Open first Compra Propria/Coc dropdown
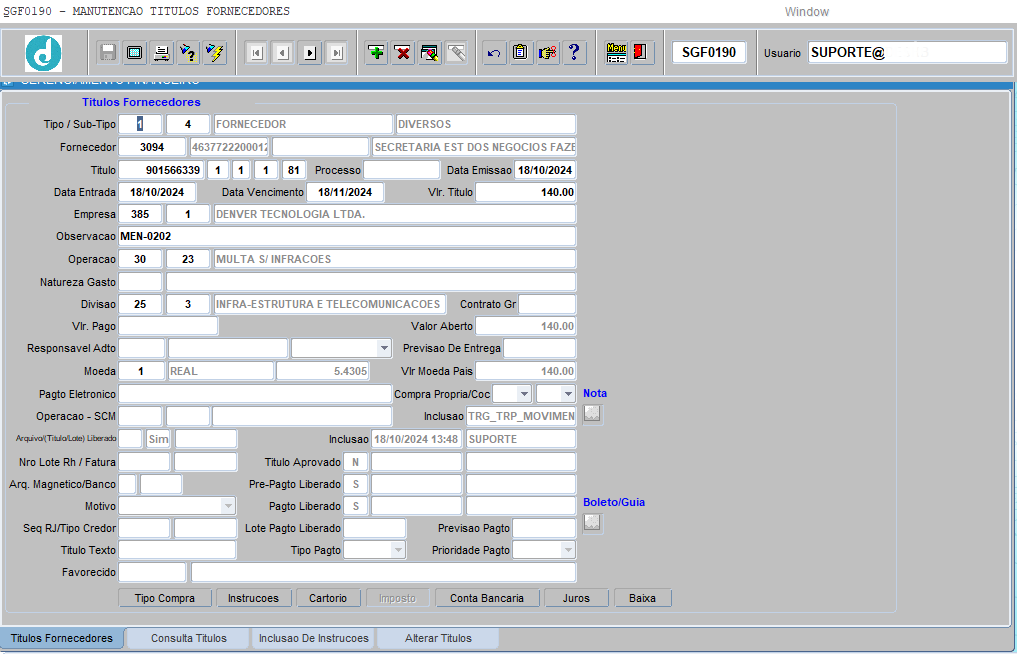 (x=524, y=394)
